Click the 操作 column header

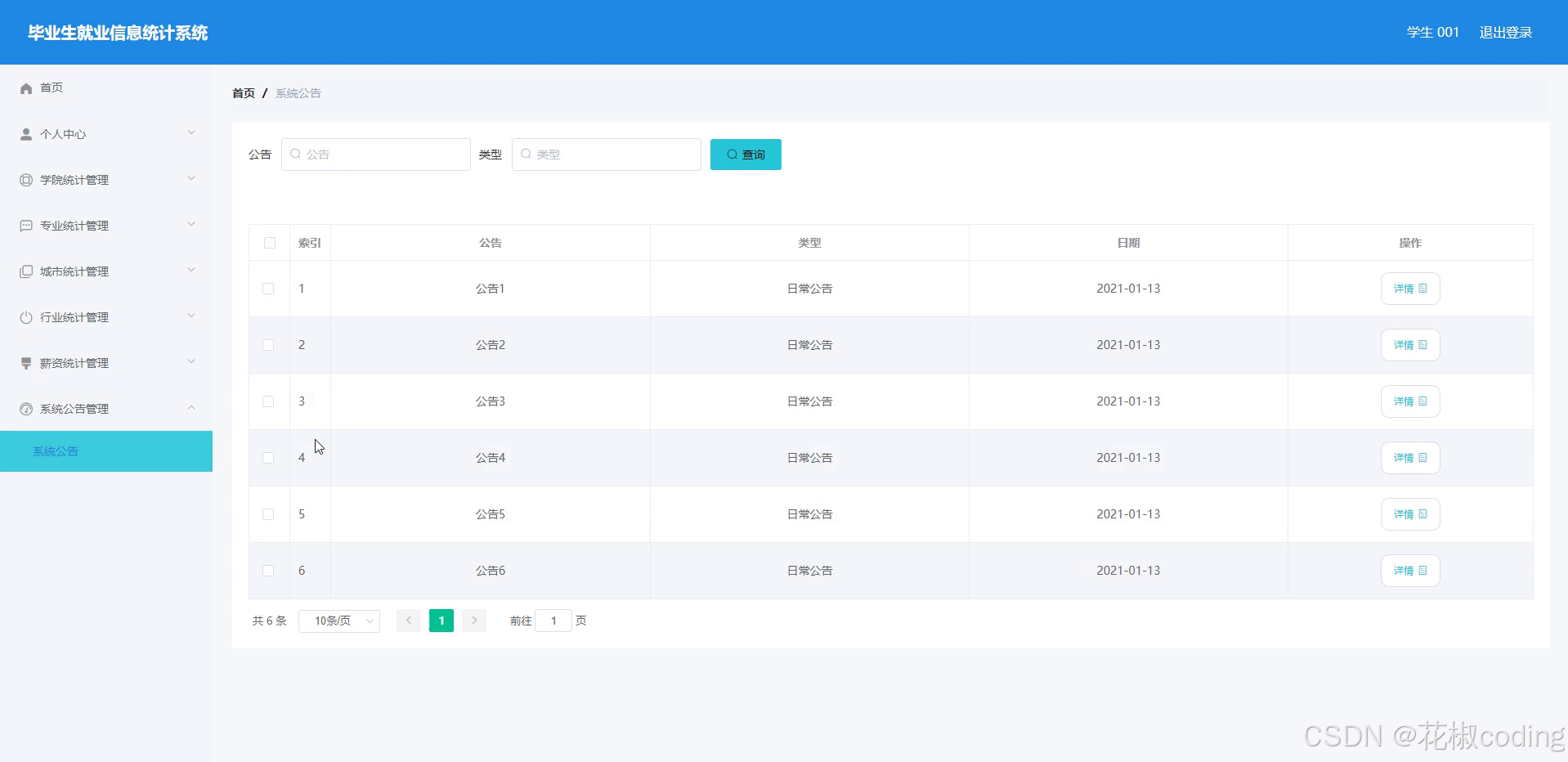tap(1410, 243)
